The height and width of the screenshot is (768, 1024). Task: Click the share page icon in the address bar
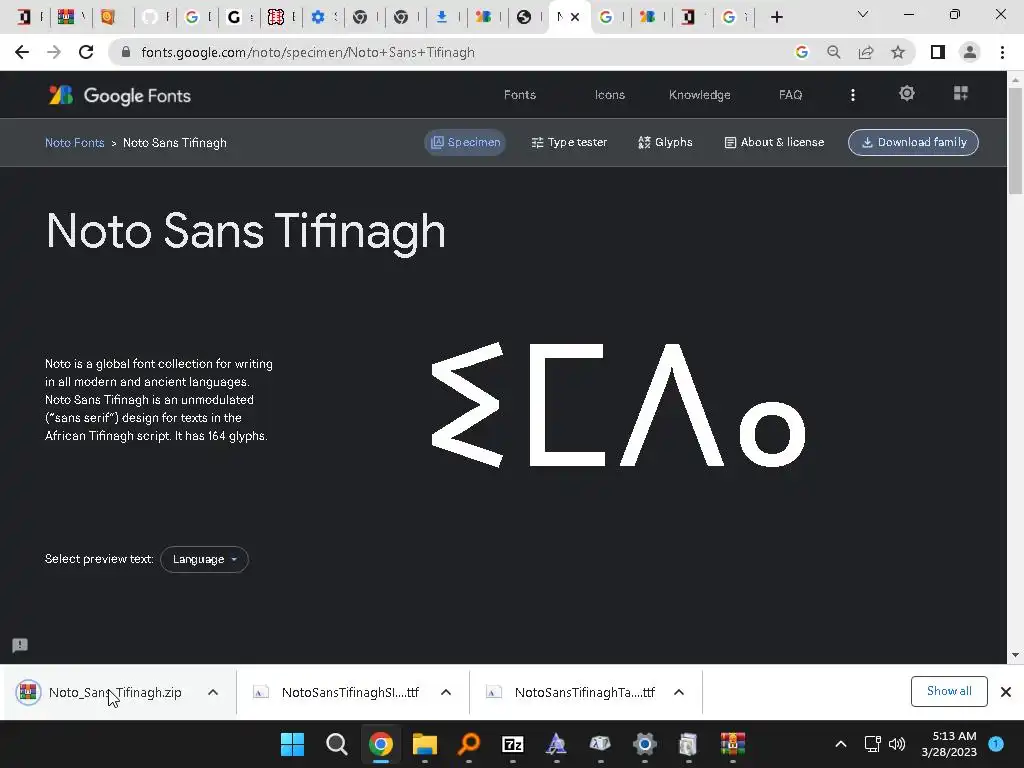pyautogui.click(x=866, y=52)
